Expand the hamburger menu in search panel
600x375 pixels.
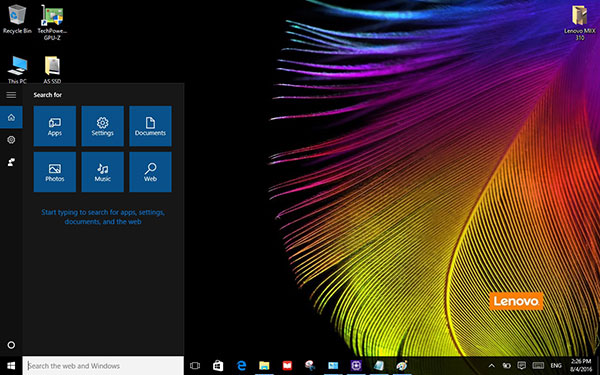11,95
